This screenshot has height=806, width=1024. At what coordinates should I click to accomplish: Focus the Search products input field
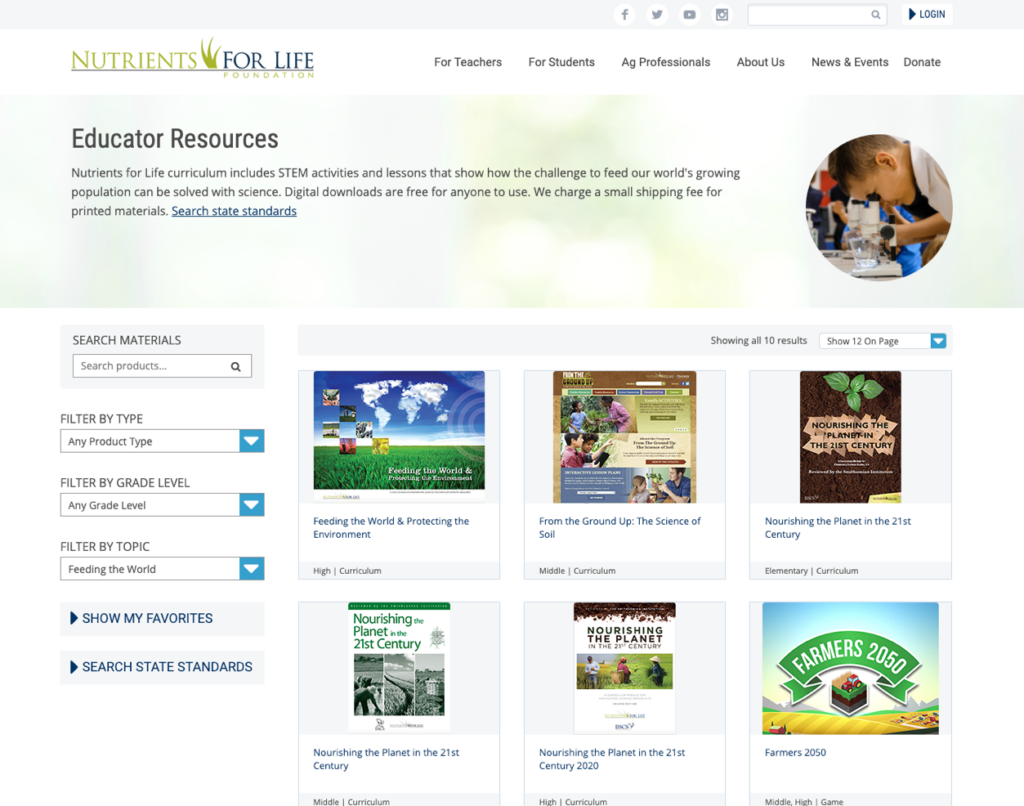pos(162,366)
